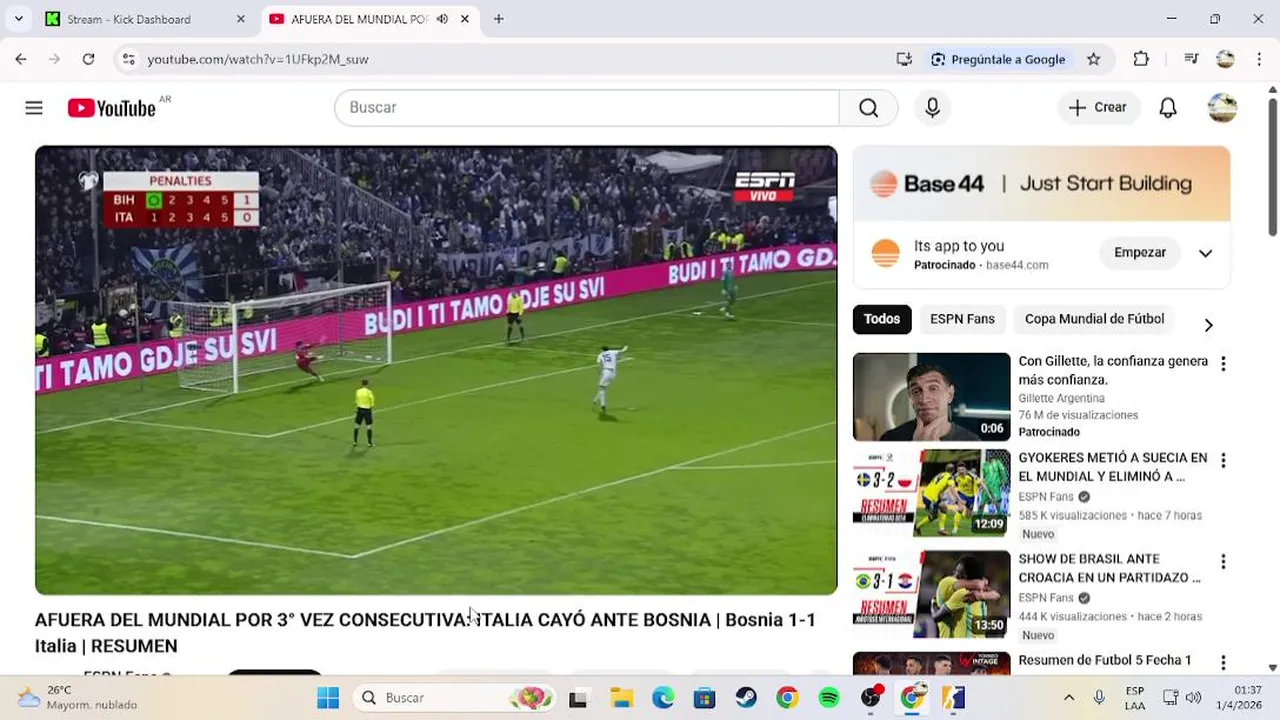The image size is (1280, 720).
Task: Click the page vertical scrollbar
Action: coord(1272,167)
